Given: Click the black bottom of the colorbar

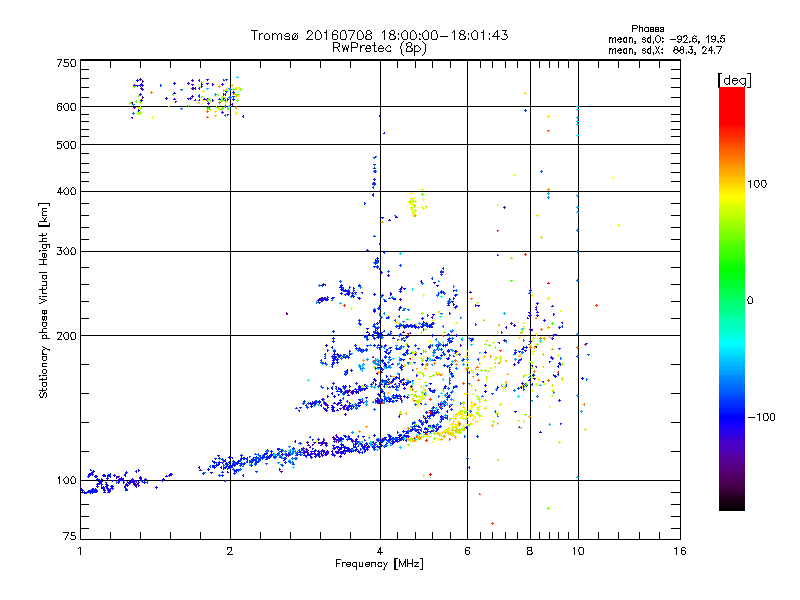Looking at the screenshot, I should [732, 503].
